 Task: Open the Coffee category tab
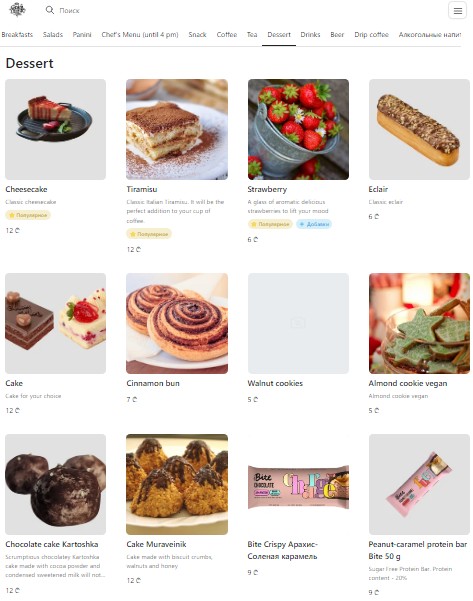[227, 34]
